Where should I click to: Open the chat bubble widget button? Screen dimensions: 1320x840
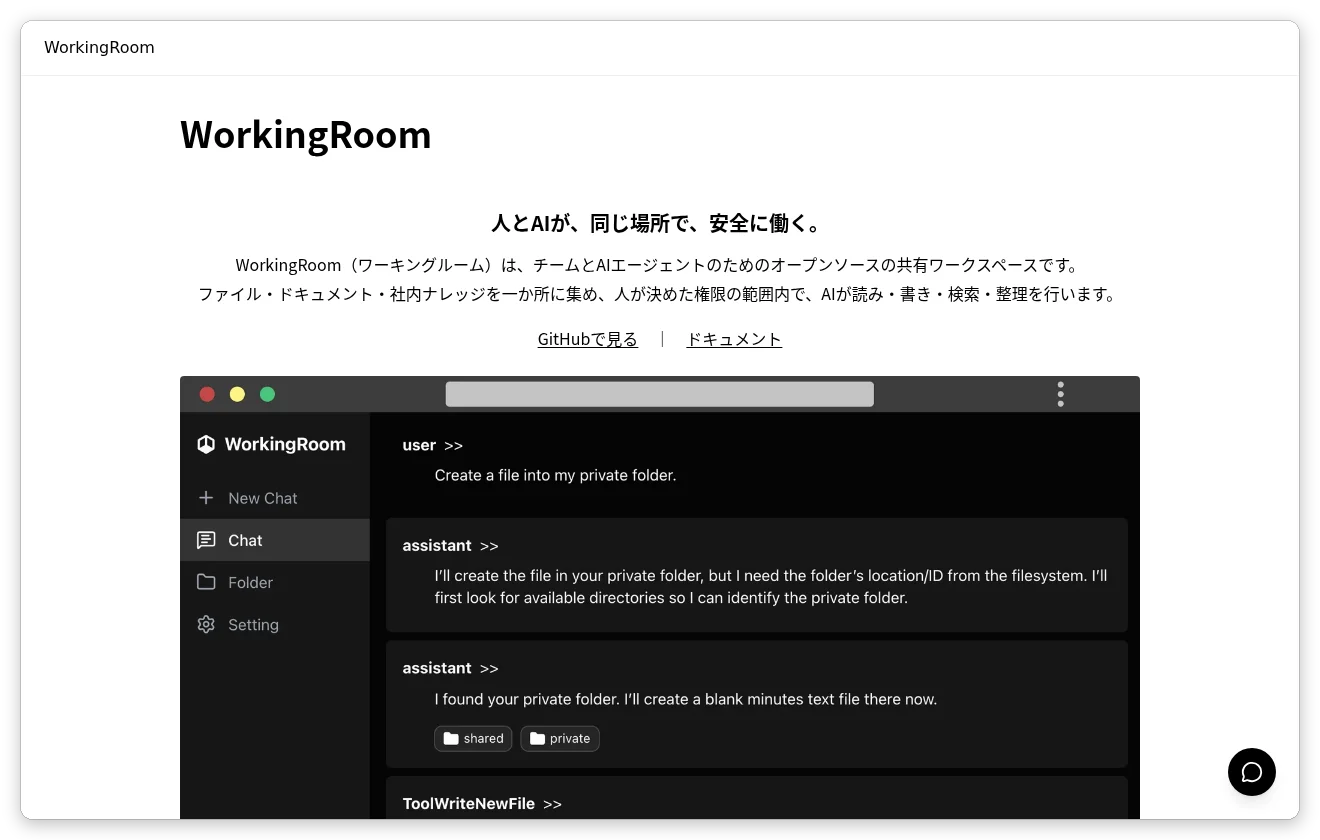(x=1251, y=772)
